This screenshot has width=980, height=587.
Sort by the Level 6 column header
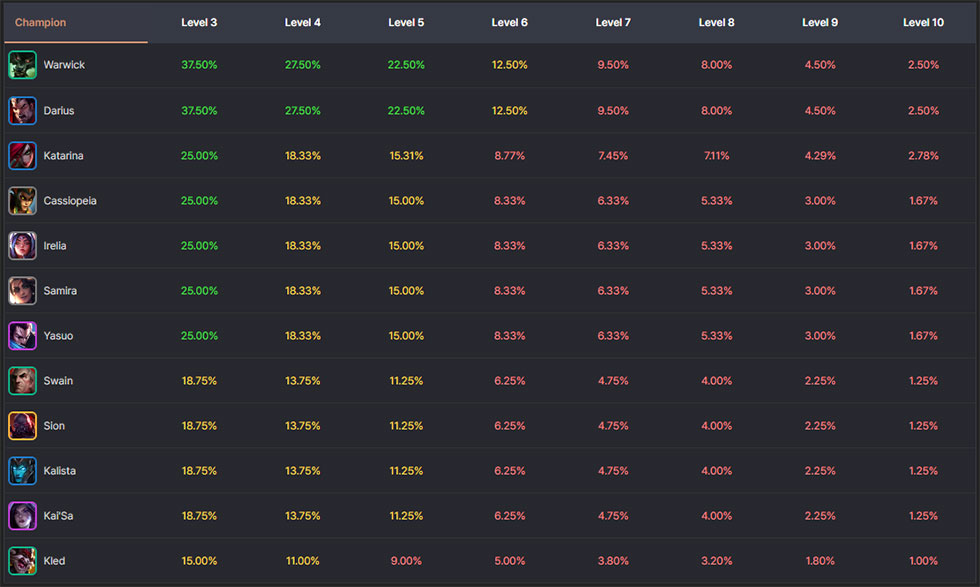click(509, 23)
